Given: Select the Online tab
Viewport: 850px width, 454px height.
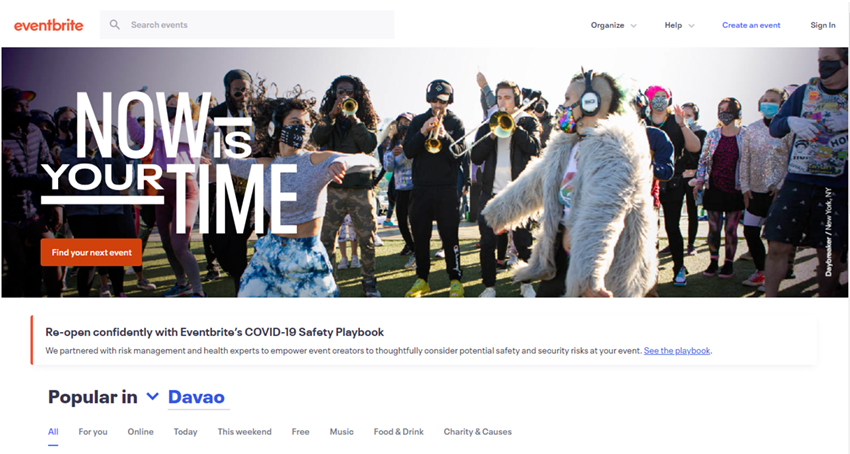Looking at the screenshot, I should [140, 432].
